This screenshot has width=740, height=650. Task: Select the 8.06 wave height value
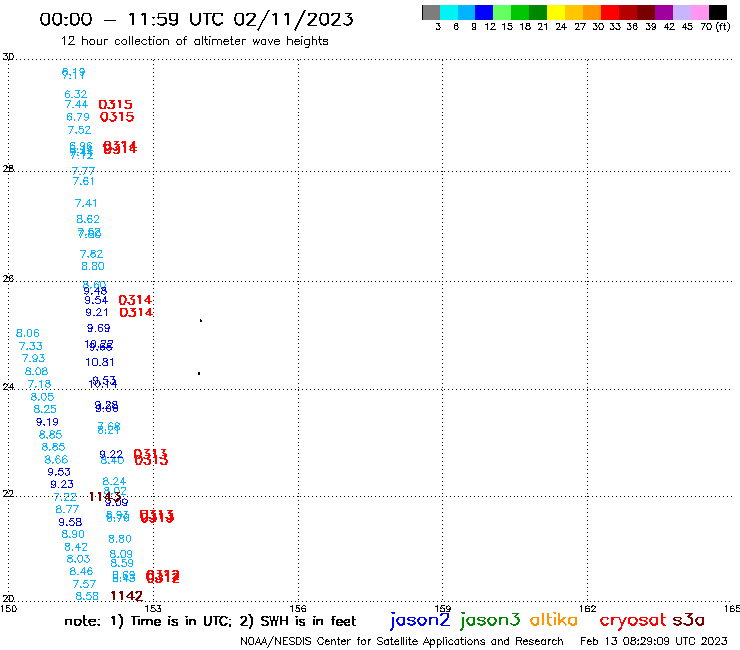point(28,333)
